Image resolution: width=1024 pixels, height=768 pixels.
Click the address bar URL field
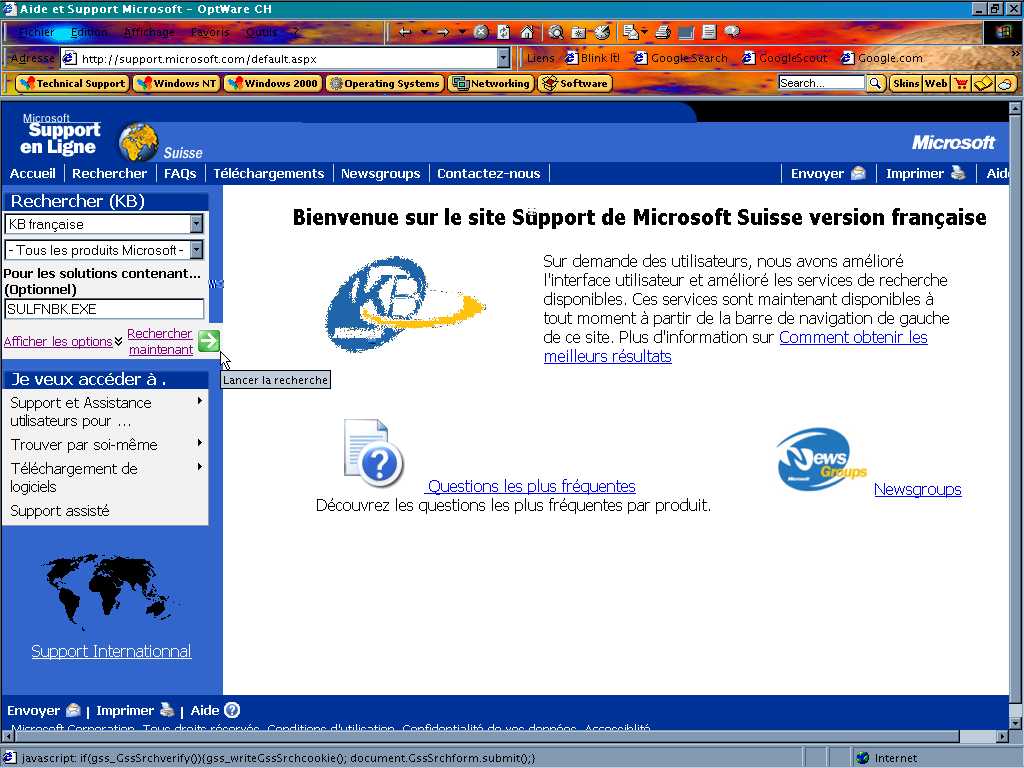281,59
